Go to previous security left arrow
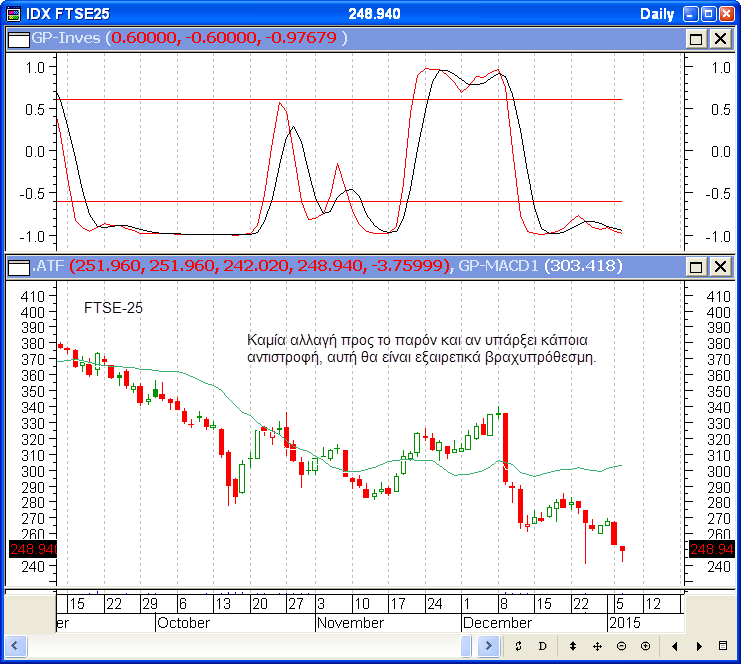741x664 pixels. click(675, 646)
